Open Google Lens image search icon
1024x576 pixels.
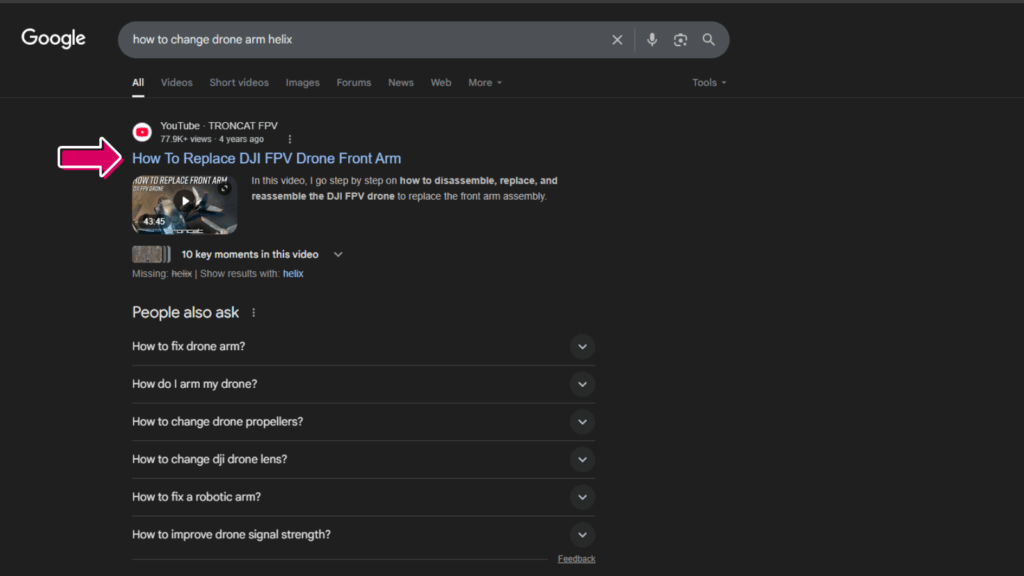coord(680,40)
